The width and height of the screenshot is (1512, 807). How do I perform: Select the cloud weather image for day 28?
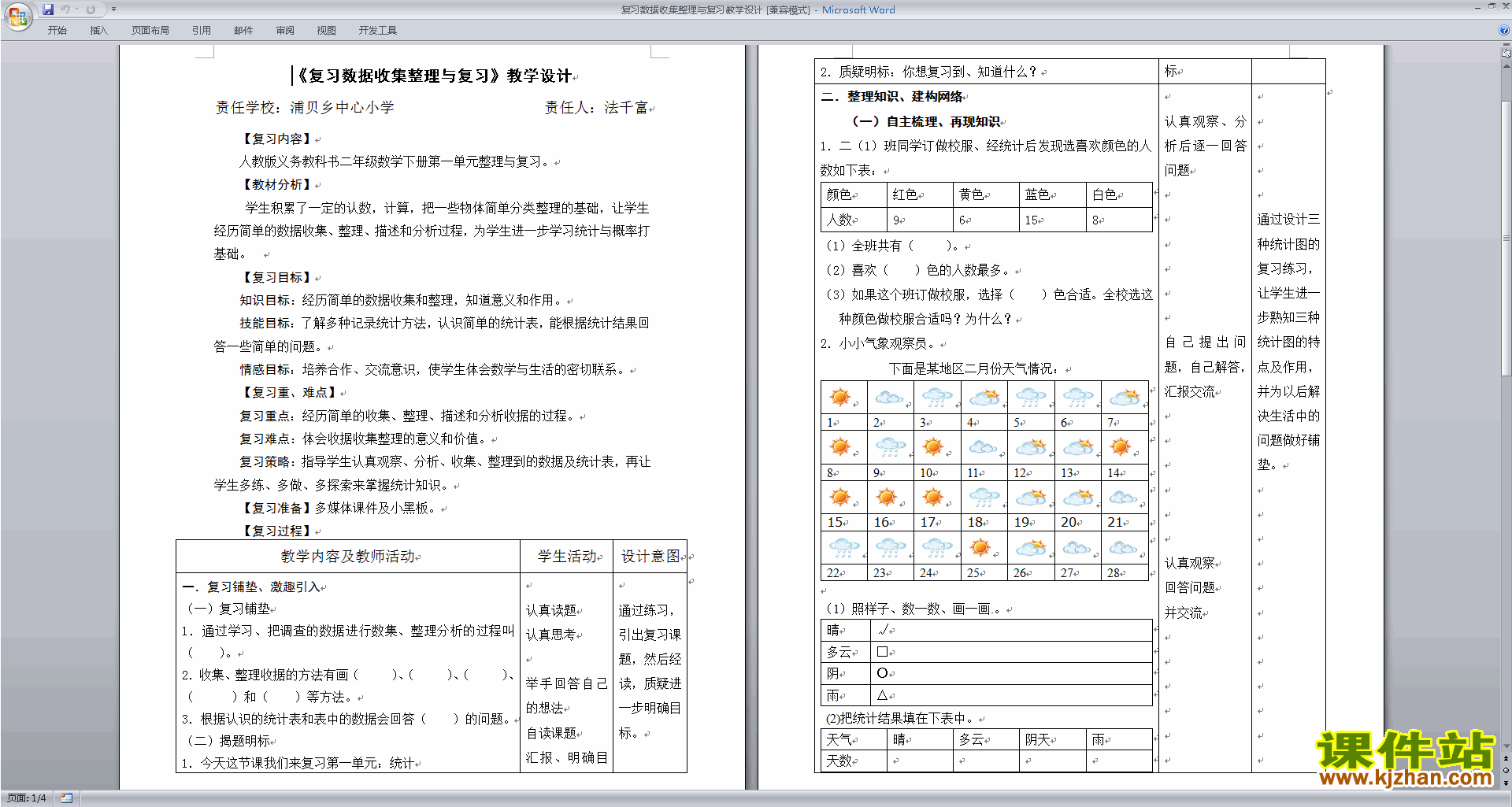(1122, 546)
